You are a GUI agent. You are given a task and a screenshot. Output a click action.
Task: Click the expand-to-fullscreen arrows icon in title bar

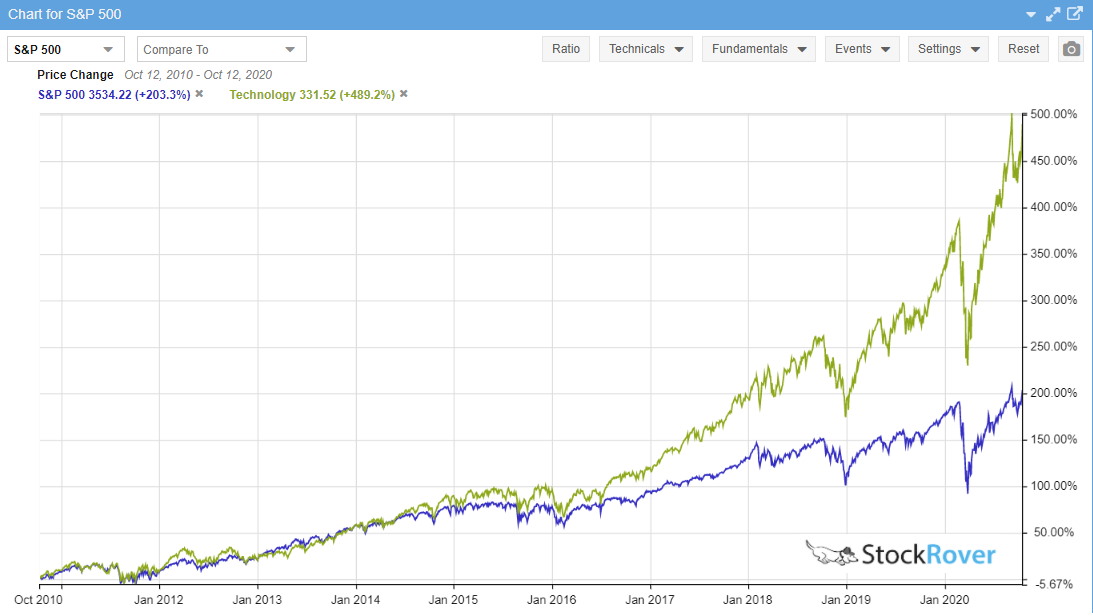[1052, 13]
